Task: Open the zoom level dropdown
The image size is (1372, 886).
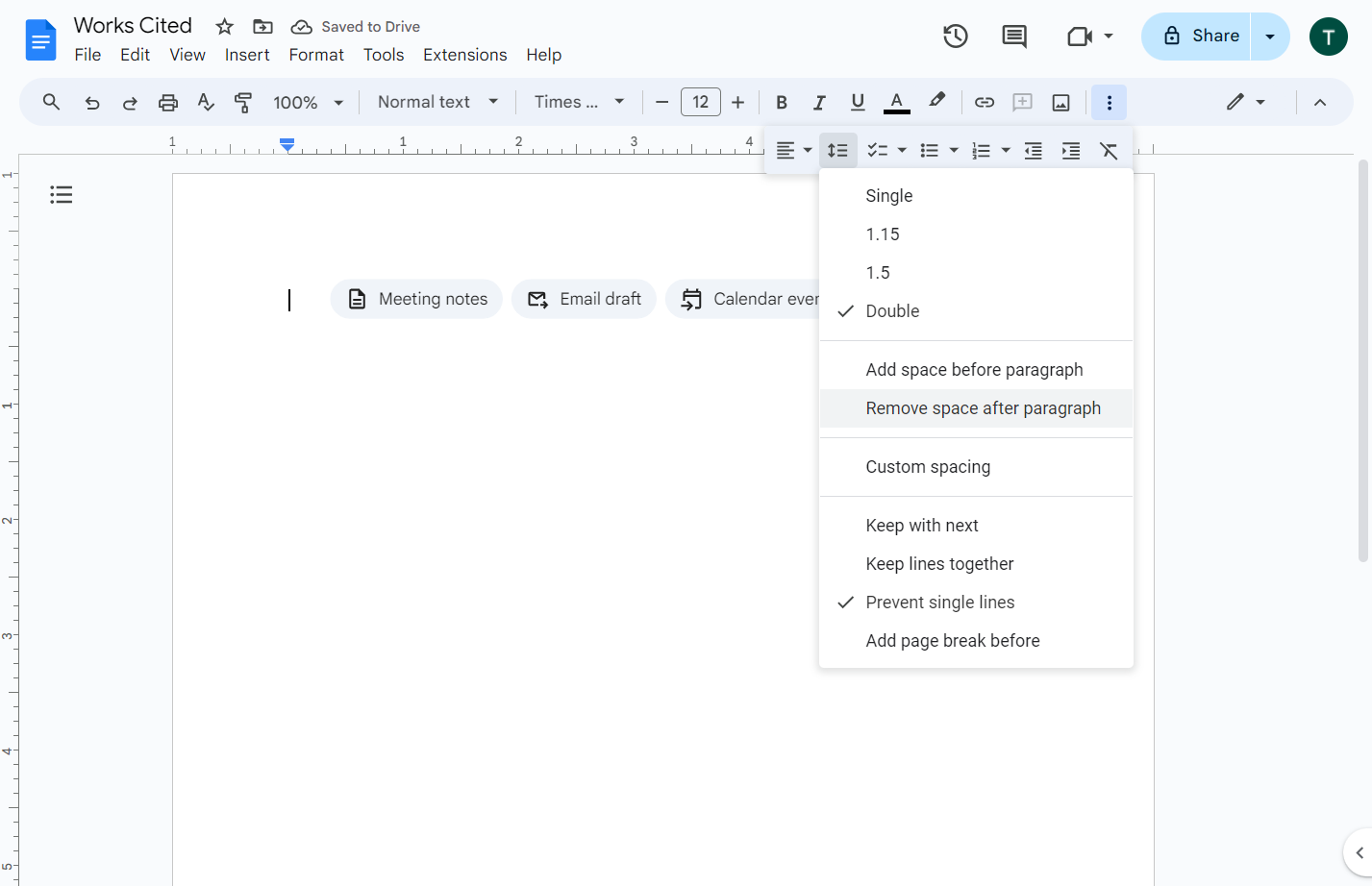Action: (309, 102)
